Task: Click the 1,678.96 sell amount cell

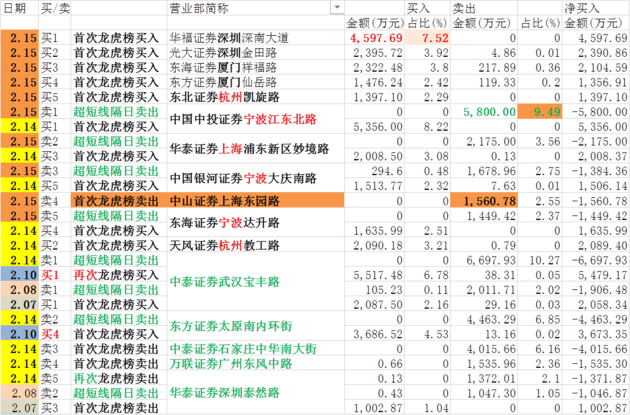Action: [x=484, y=171]
